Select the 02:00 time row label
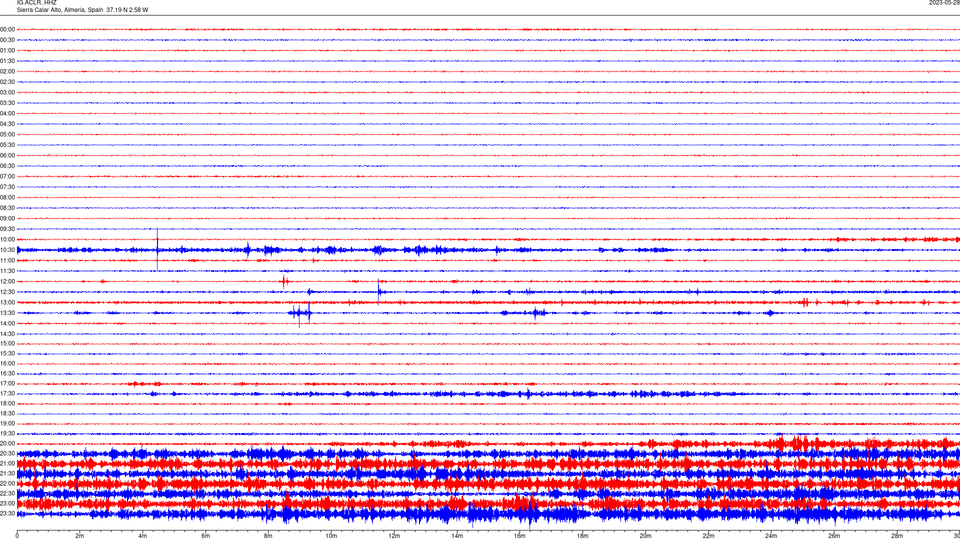This screenshot has width=960, height=540. click(x=7, y=71)
